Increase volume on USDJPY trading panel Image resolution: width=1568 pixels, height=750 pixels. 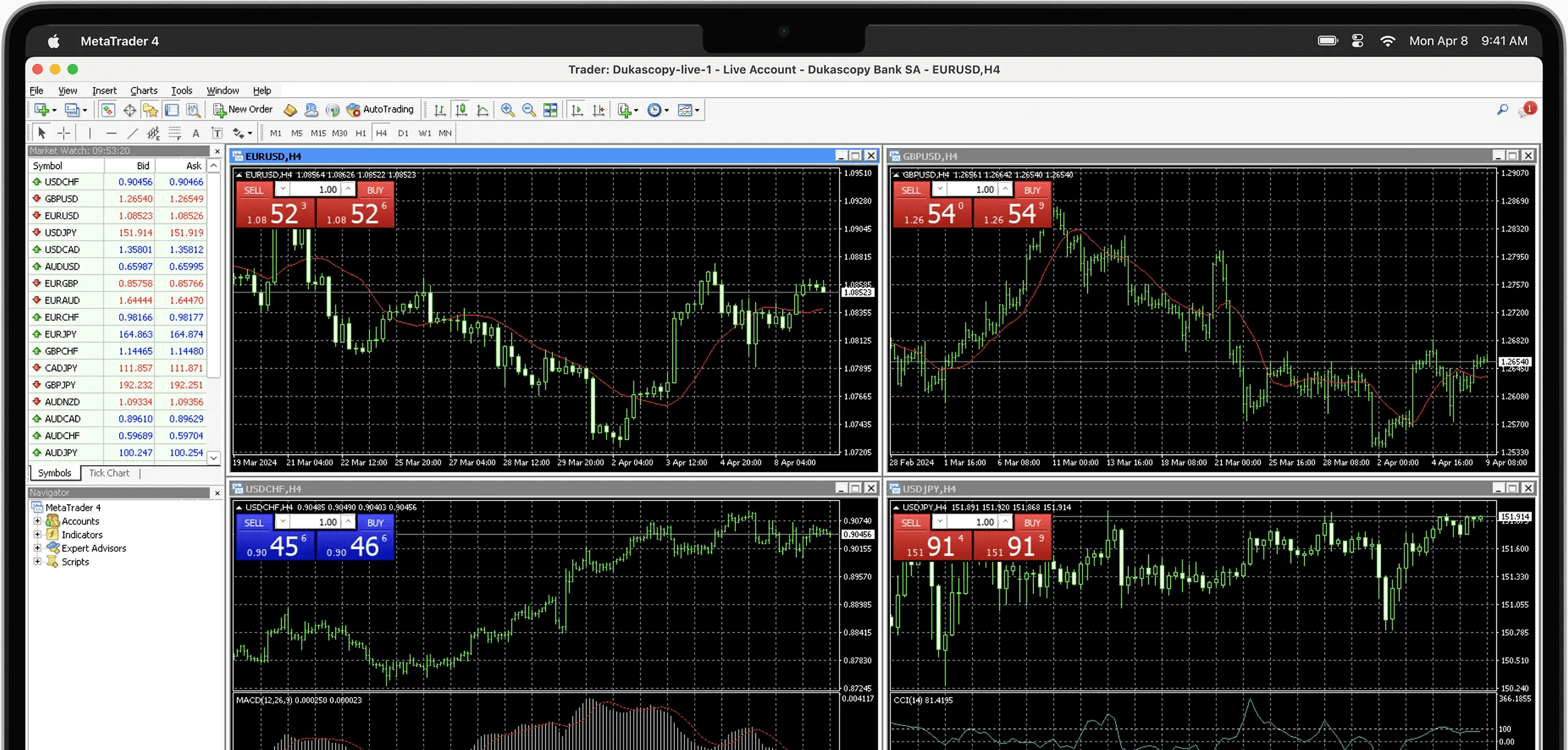click(1005, 522)
